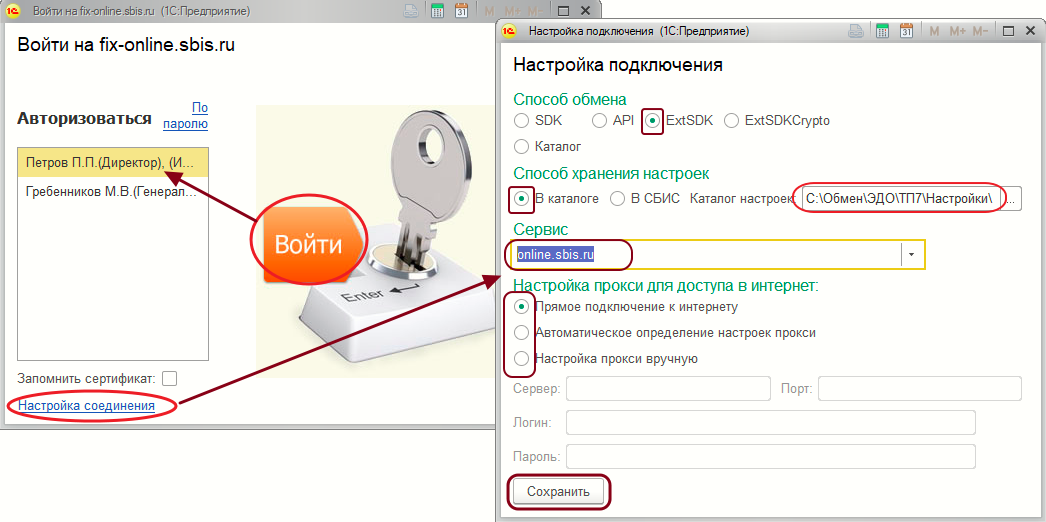Open calendar icon in login window title bar
Screen dimensions: 1046x522
click(461, 10)
